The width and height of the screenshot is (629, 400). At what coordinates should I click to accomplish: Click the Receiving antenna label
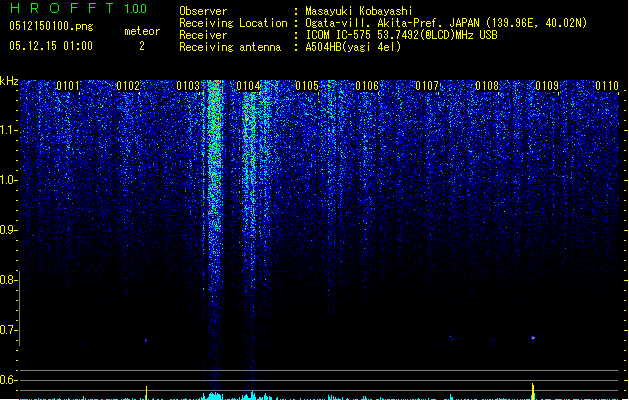[x=230, y=47]
